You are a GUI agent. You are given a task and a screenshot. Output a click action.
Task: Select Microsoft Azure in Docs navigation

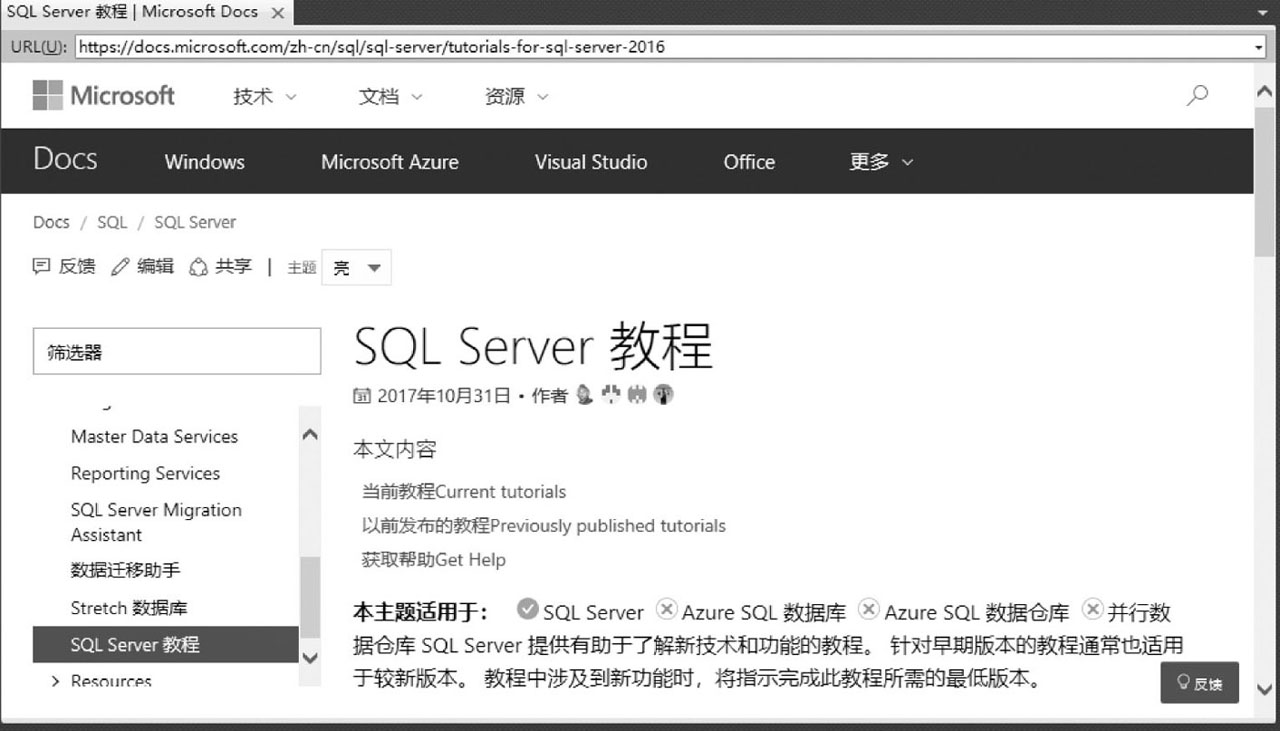[x=390, y=162]
